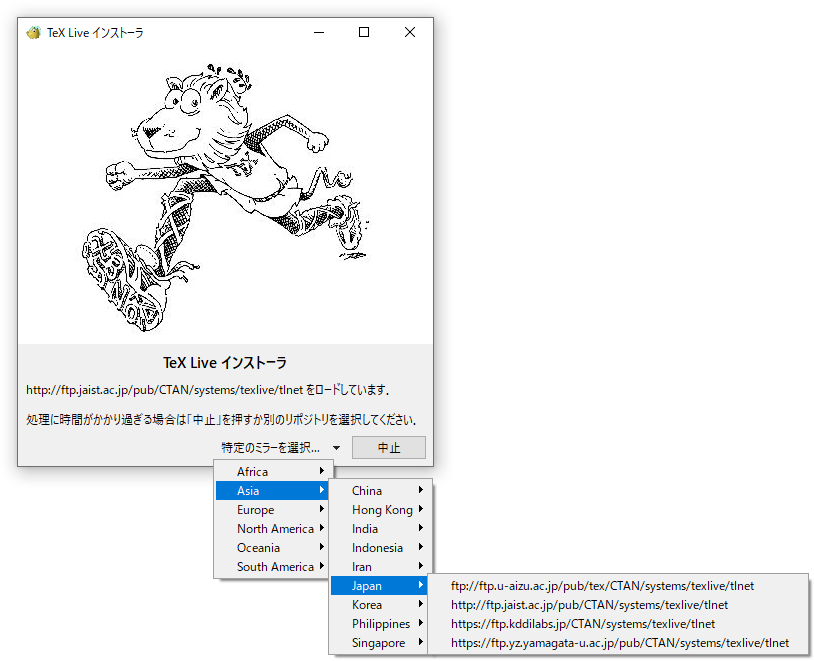Image resolution: width=814 pixels, height=661 pixels.
Task: Expand the Hong Kong mirror list
Action: point(381,510)
